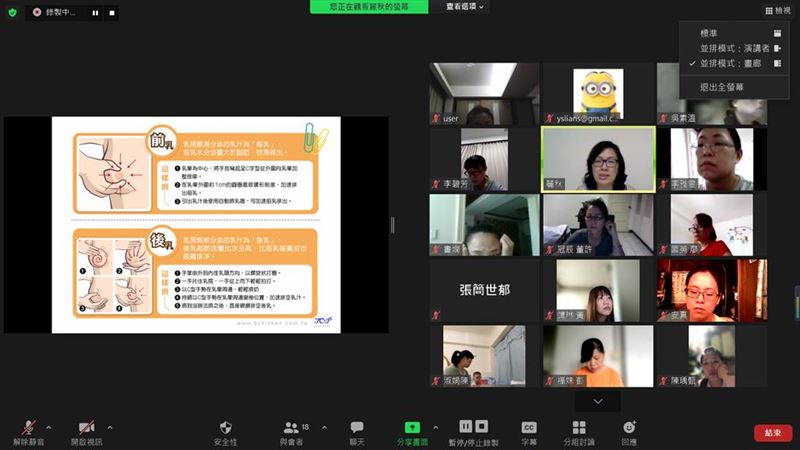Screen dimensions: 800x450
Task: Click the 後乳 heading on the shared slide
Action: click(x=161, y=240)
